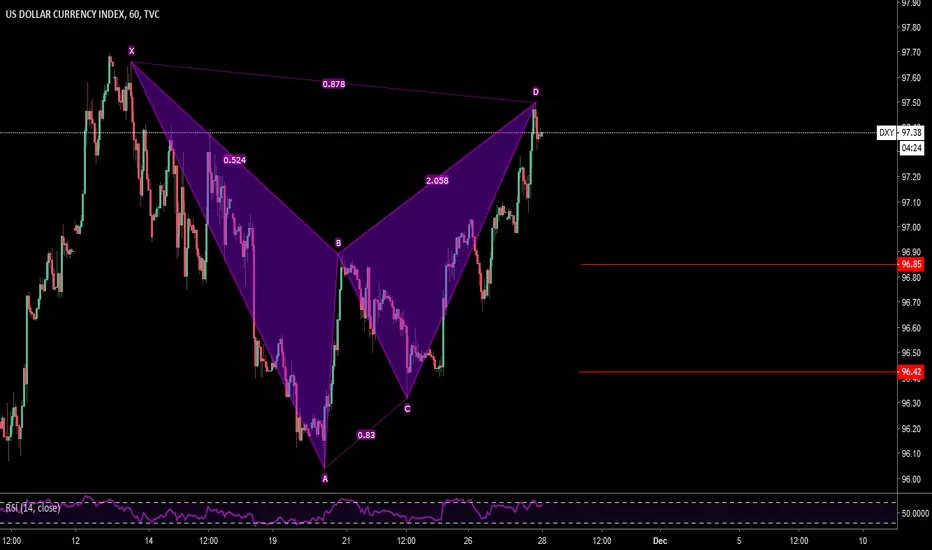Click the RSI (14, close) indicator legend

click(33, 508)
